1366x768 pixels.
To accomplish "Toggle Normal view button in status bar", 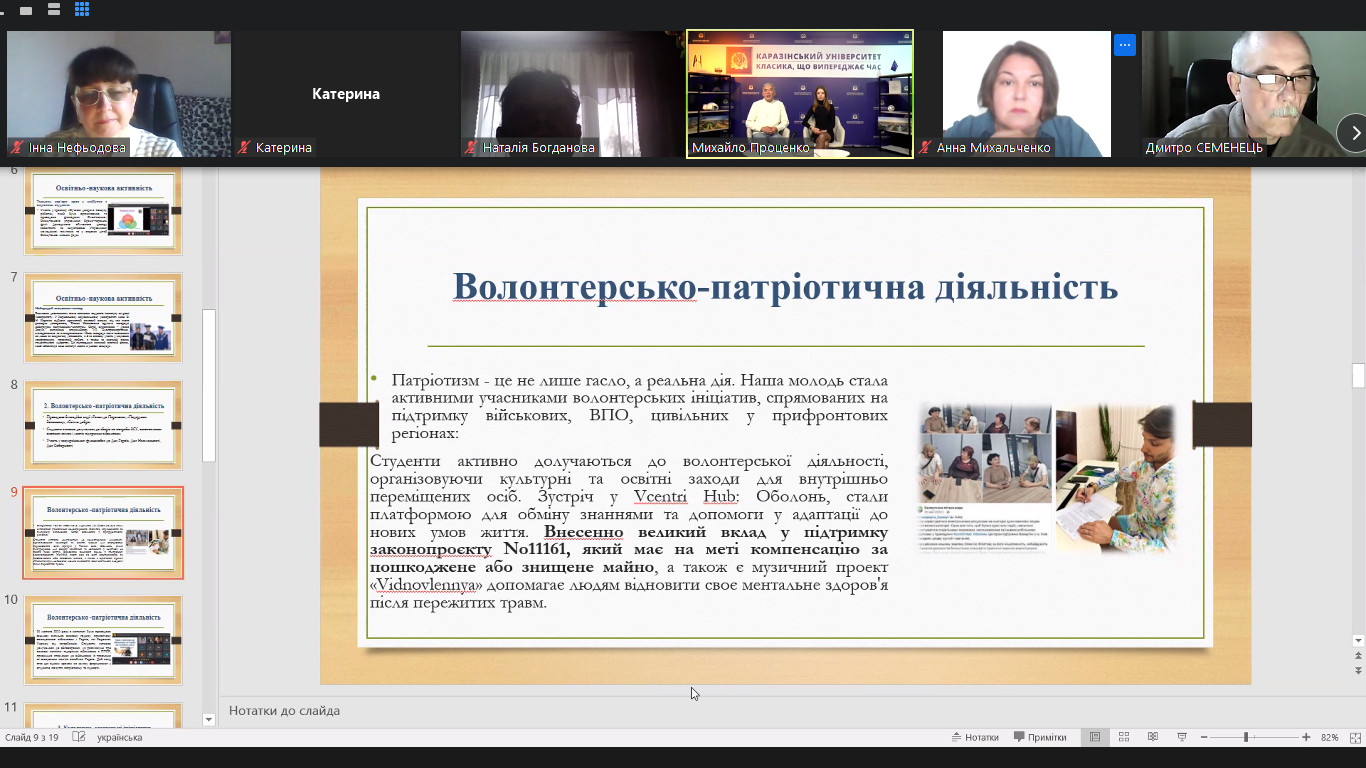I will 1095,737.
